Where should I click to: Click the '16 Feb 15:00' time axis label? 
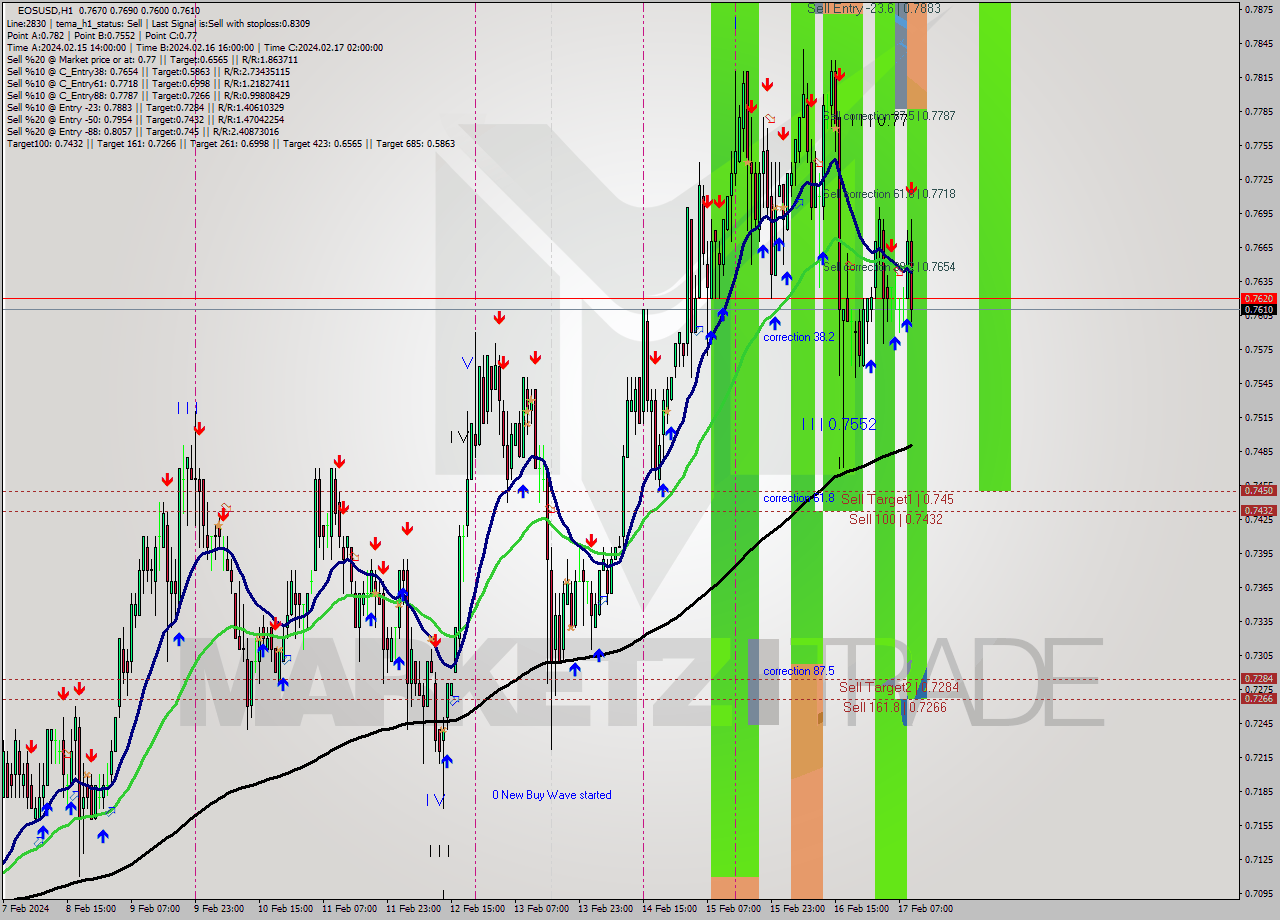(861, 909)
